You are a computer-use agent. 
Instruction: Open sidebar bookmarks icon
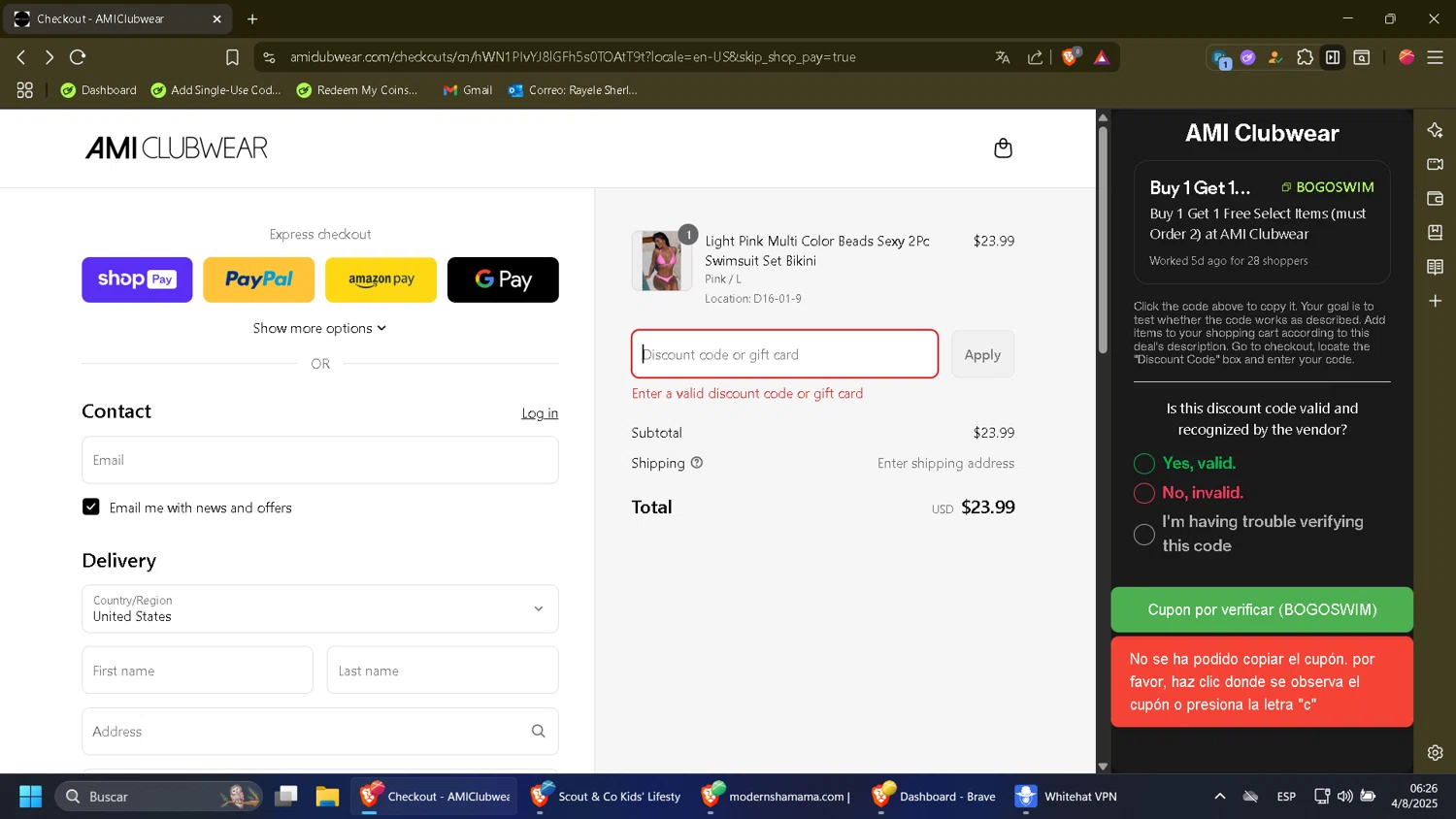[x=1435, y=232]
